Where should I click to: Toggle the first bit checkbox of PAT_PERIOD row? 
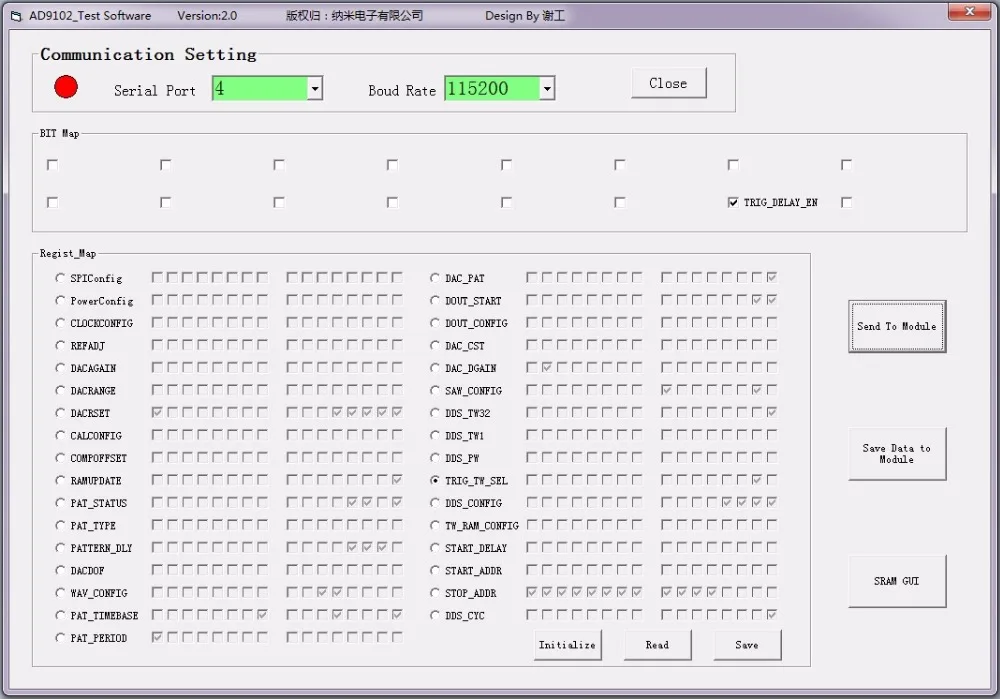click(157, 637)
